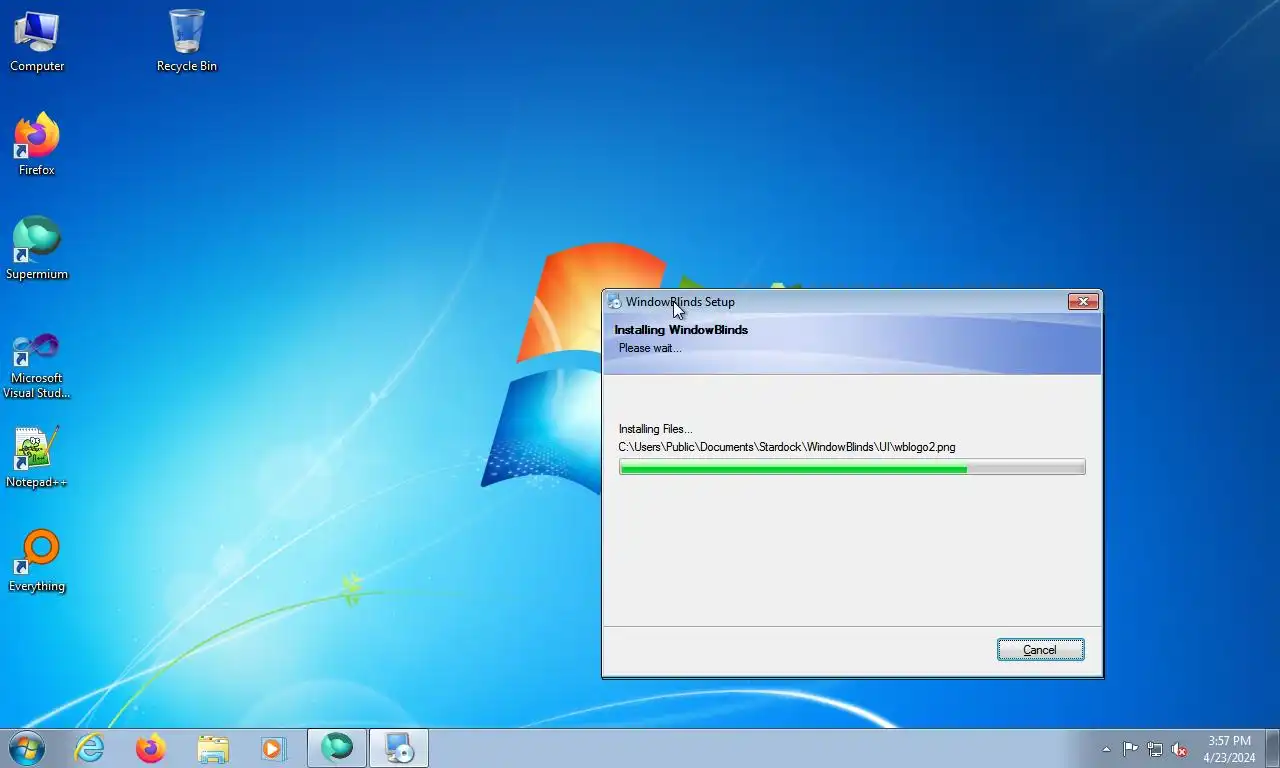Screen dimensions: 1280x768
Task: Open the Recycle Bin desktop icon
Action: click(187, 42)
